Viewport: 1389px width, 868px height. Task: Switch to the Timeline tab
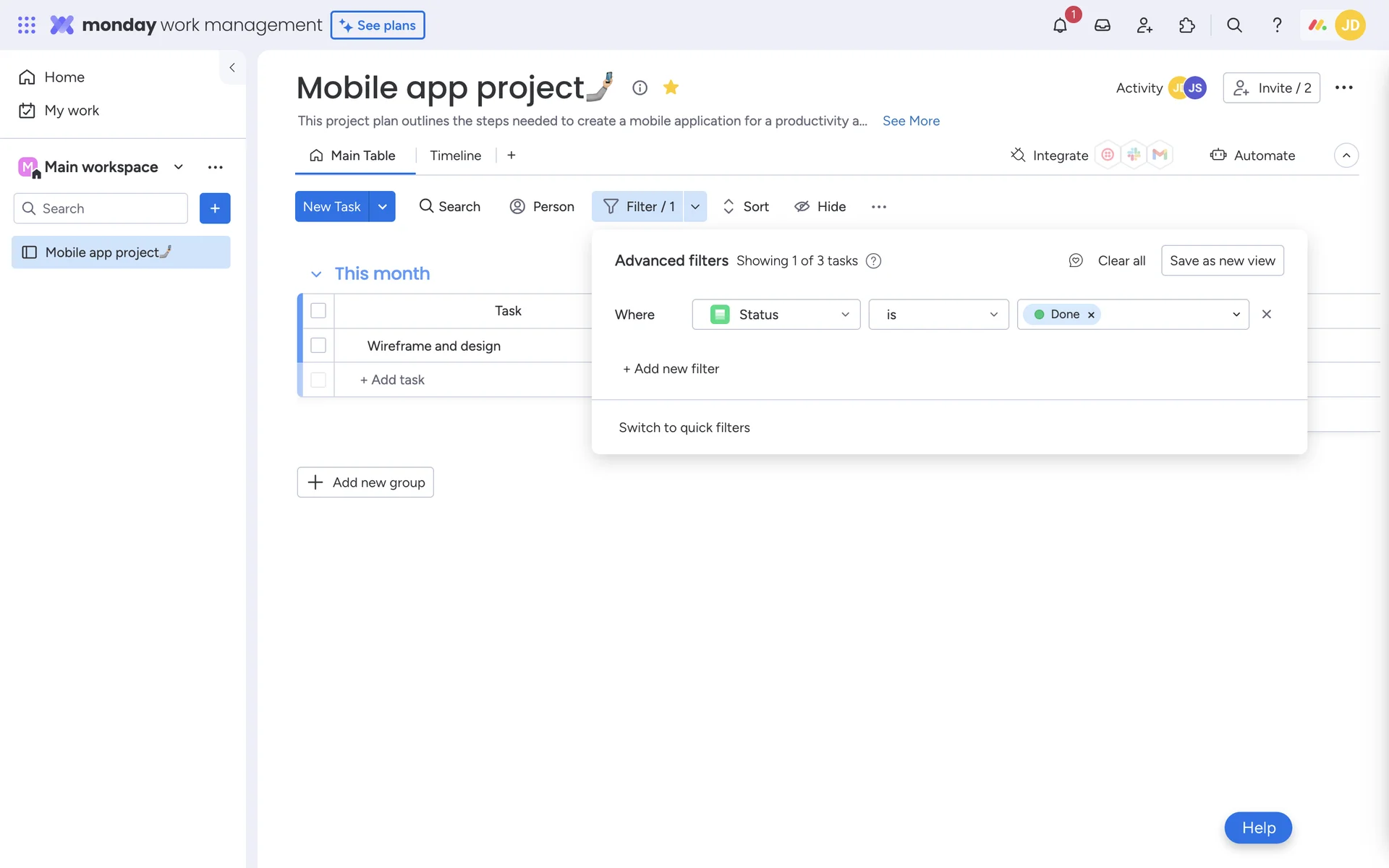coord(455,156)
